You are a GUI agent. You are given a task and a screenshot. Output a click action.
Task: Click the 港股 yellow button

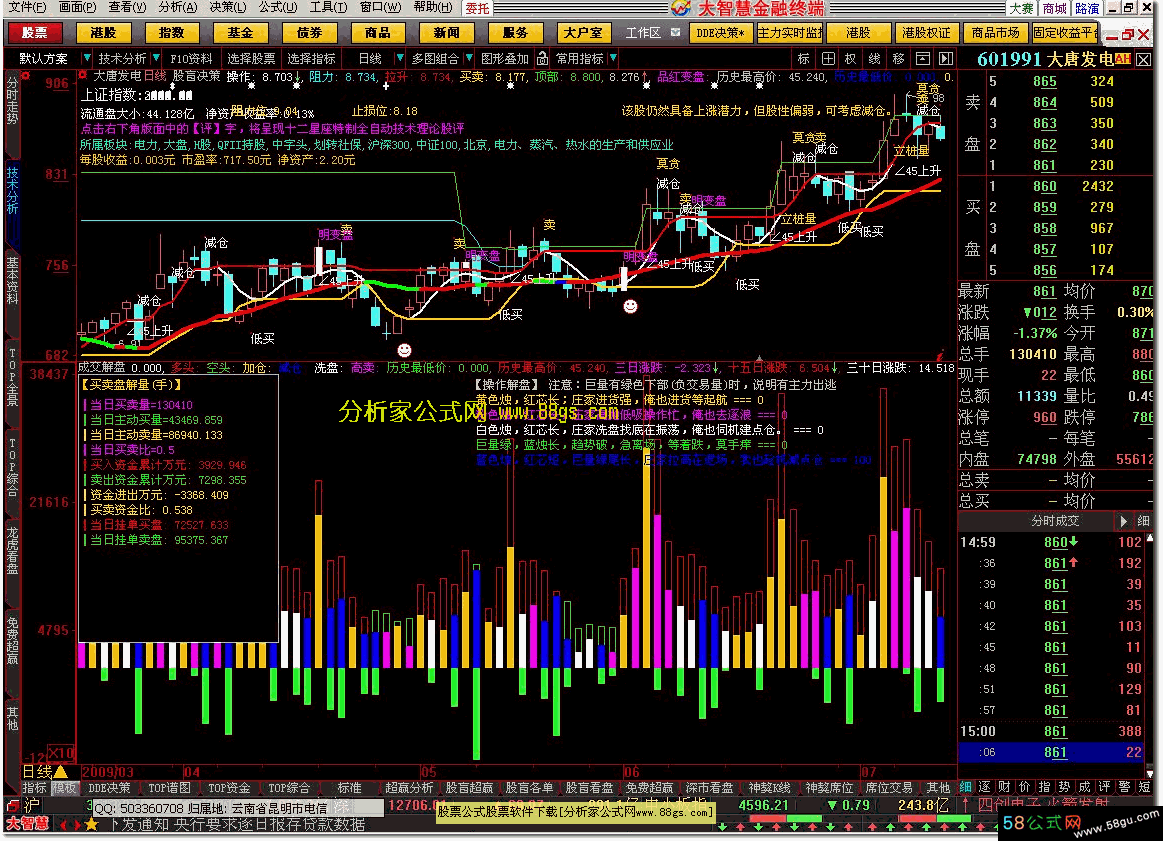pos(103,33)
